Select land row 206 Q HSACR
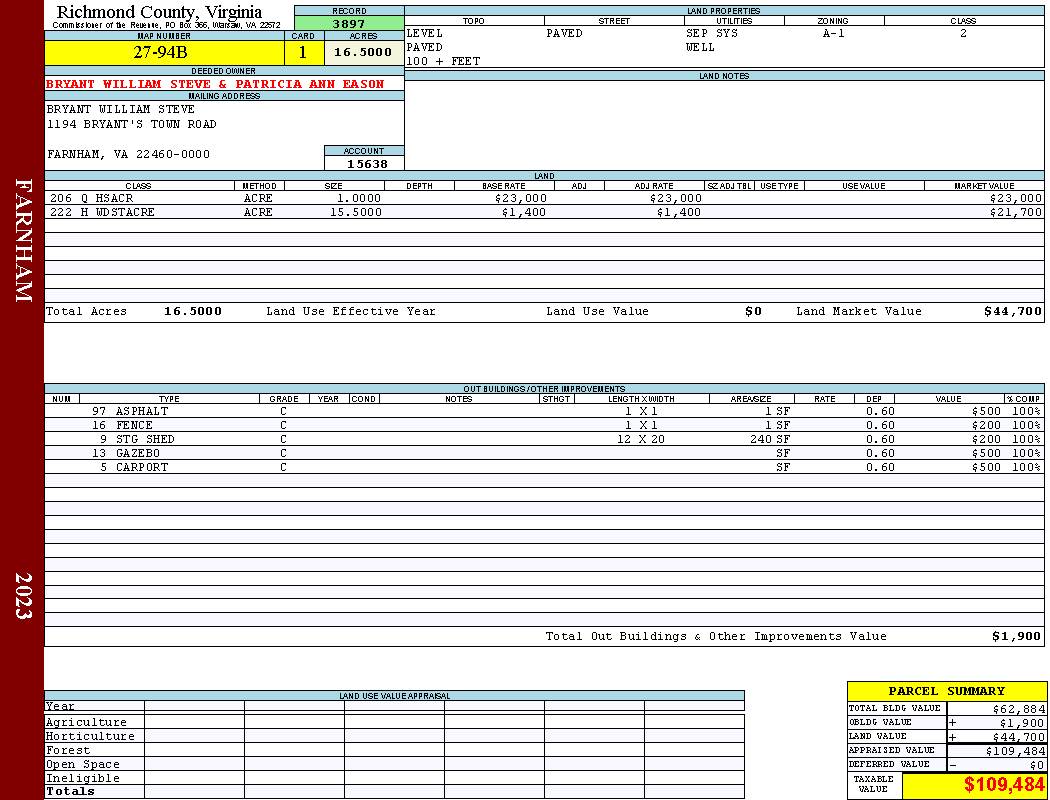 tap(544, 198)
